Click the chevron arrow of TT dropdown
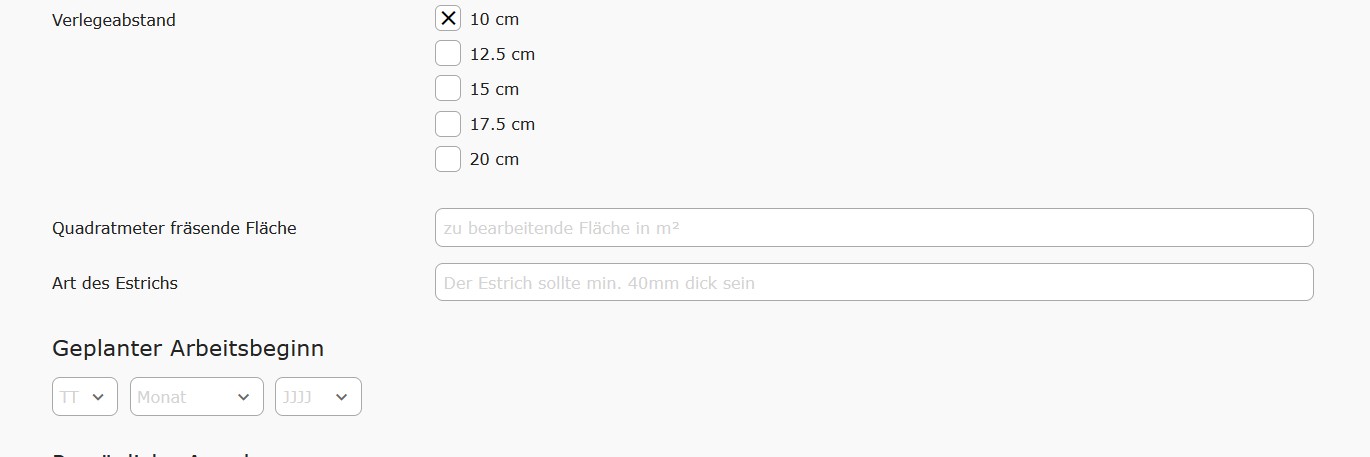Image resolution: width=1370 pixels, height=457 pixels. [98, 397]
